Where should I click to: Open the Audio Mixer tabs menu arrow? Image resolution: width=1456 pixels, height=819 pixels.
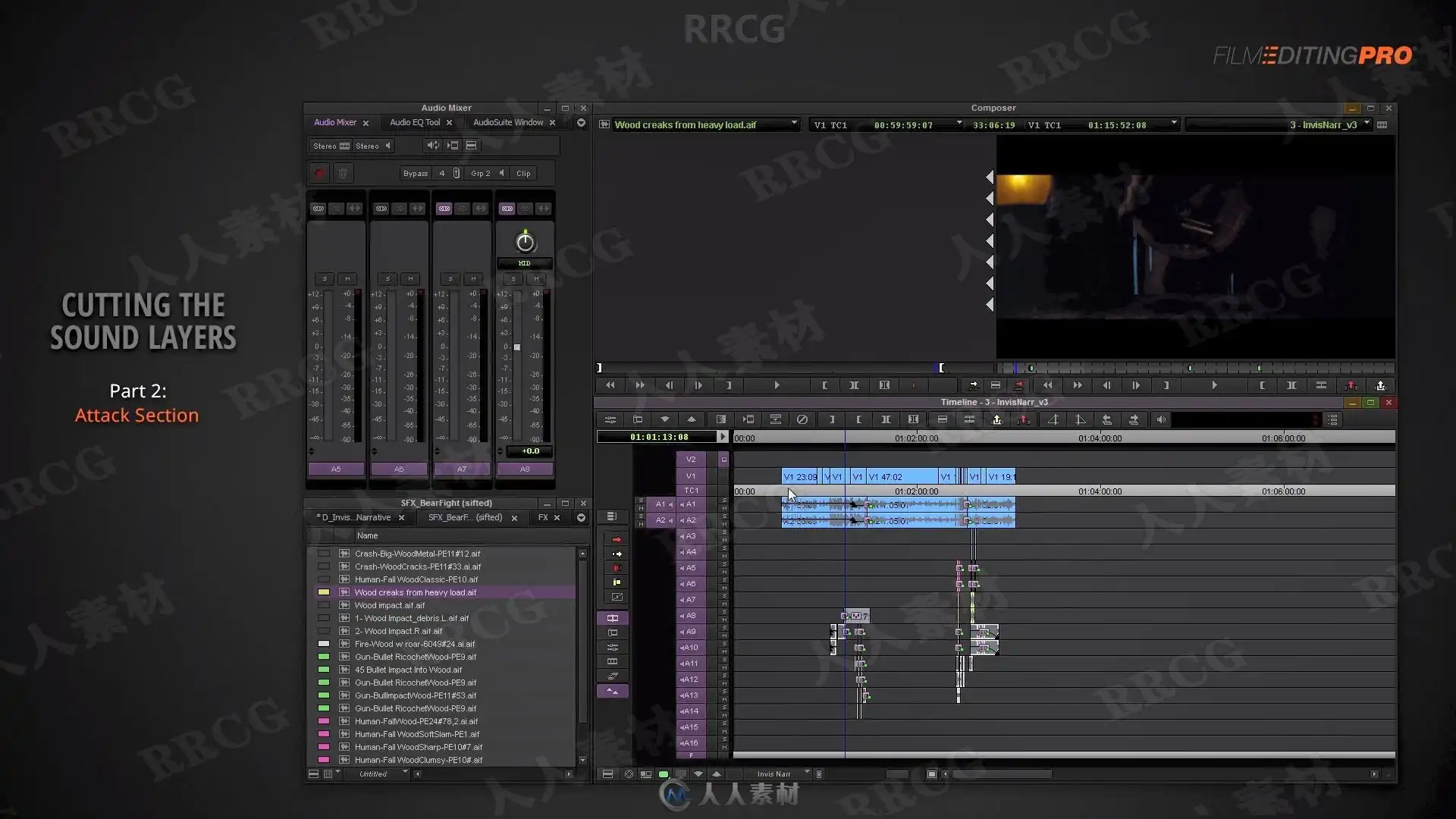581,123
